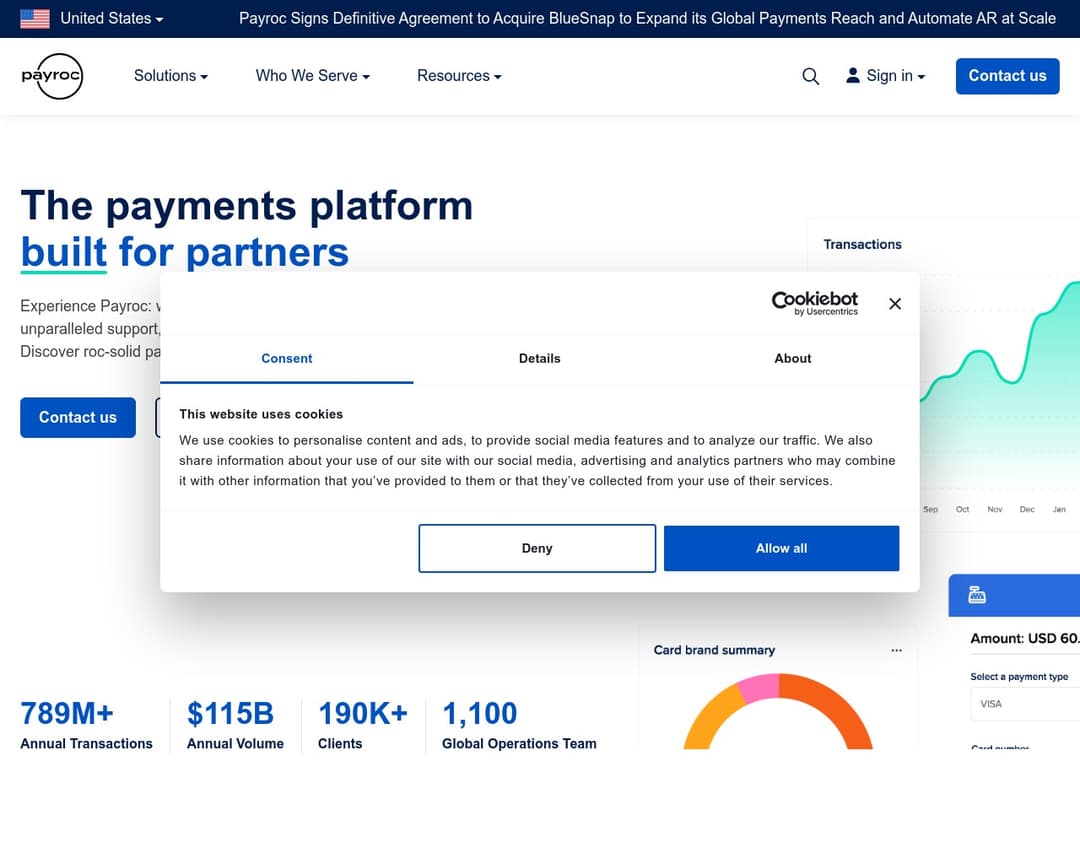Click the $115B Annual Volume stat
The height and width of the screenshot is (864, 1080).
[235, 725]
